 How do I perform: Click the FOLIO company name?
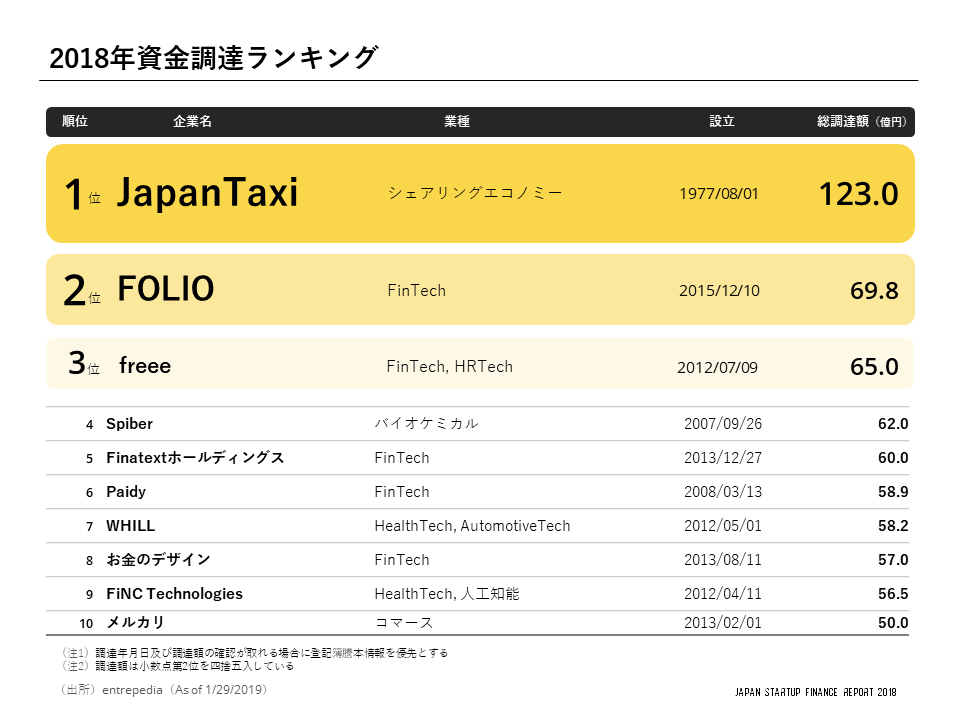(166, 289)
